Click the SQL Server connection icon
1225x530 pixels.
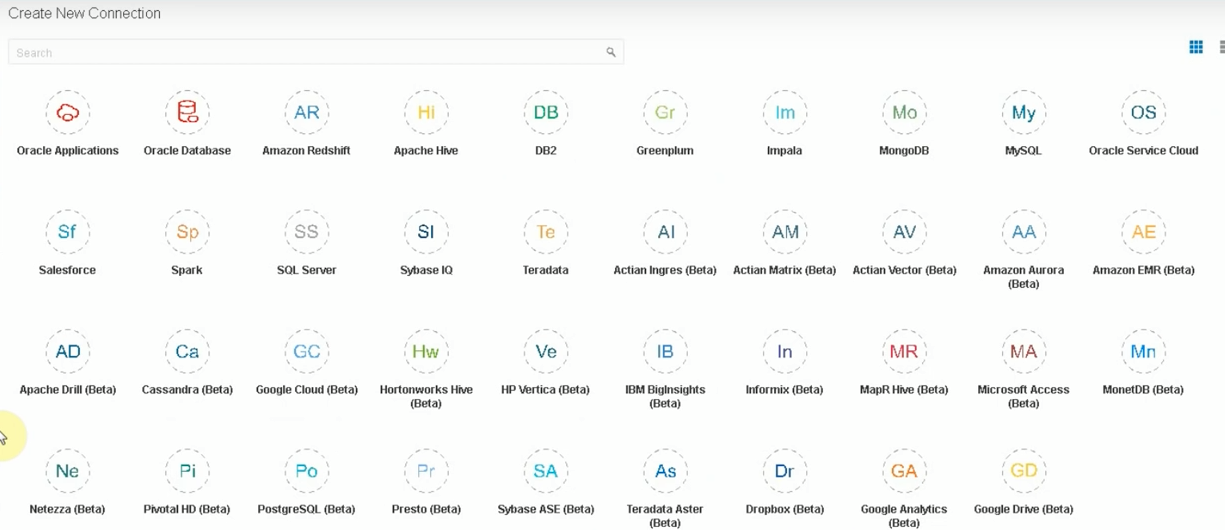coord(306,232)
